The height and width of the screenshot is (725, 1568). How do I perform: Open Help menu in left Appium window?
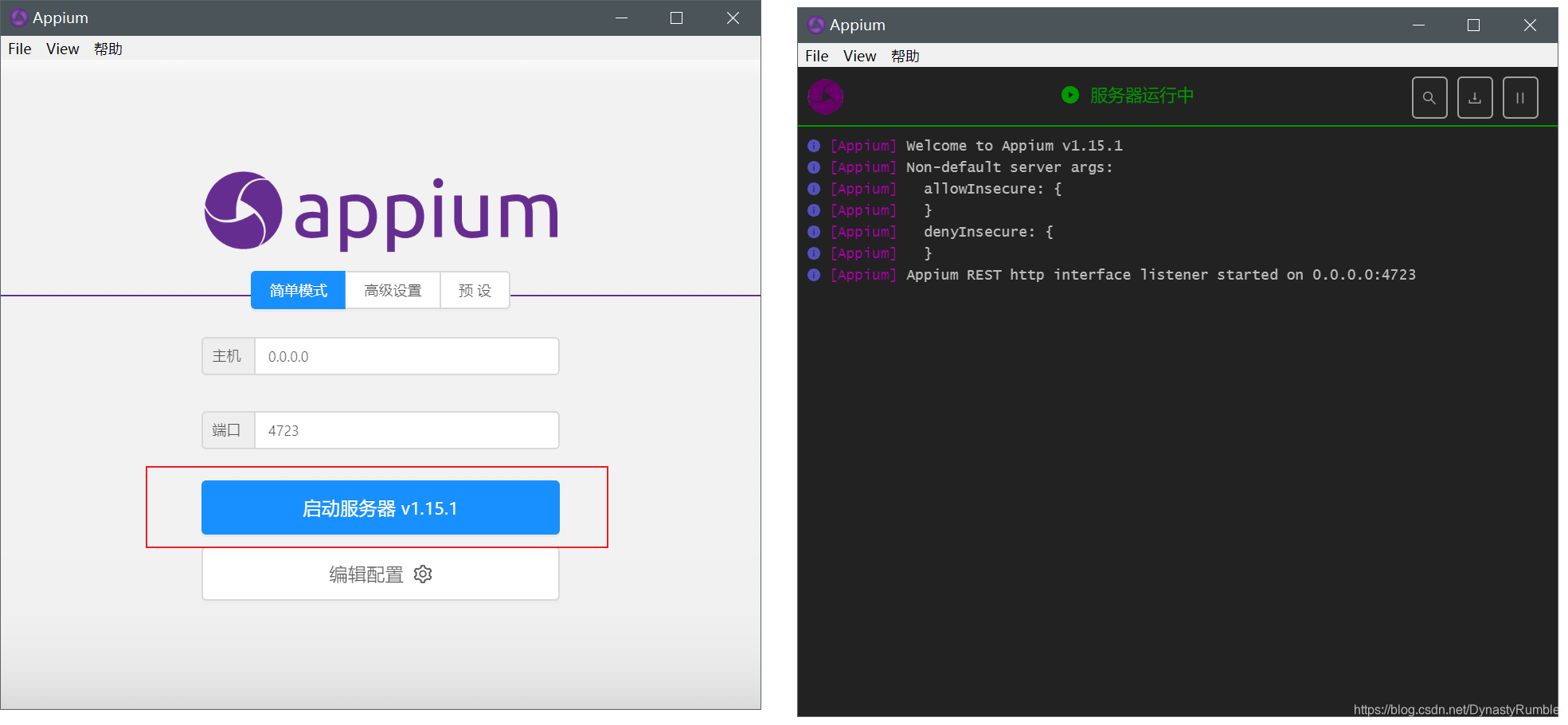(x=108, y=49)
